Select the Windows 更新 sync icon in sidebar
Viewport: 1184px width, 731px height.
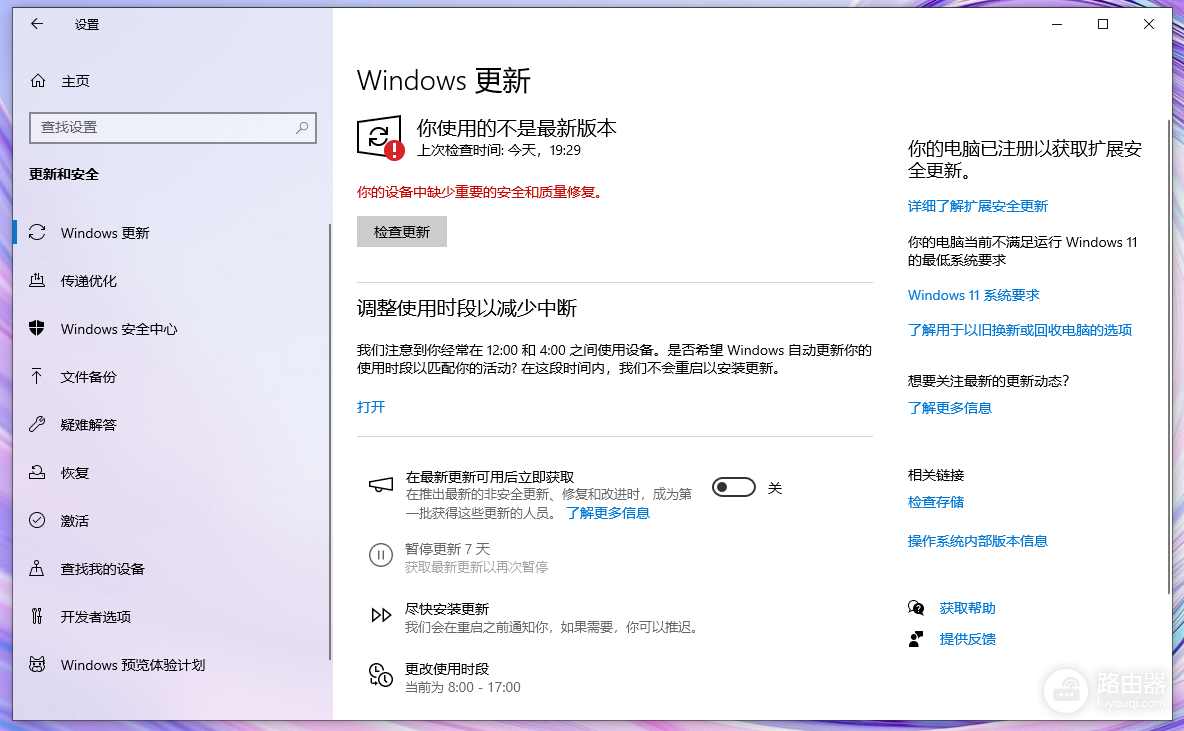(x=37, y=233)
